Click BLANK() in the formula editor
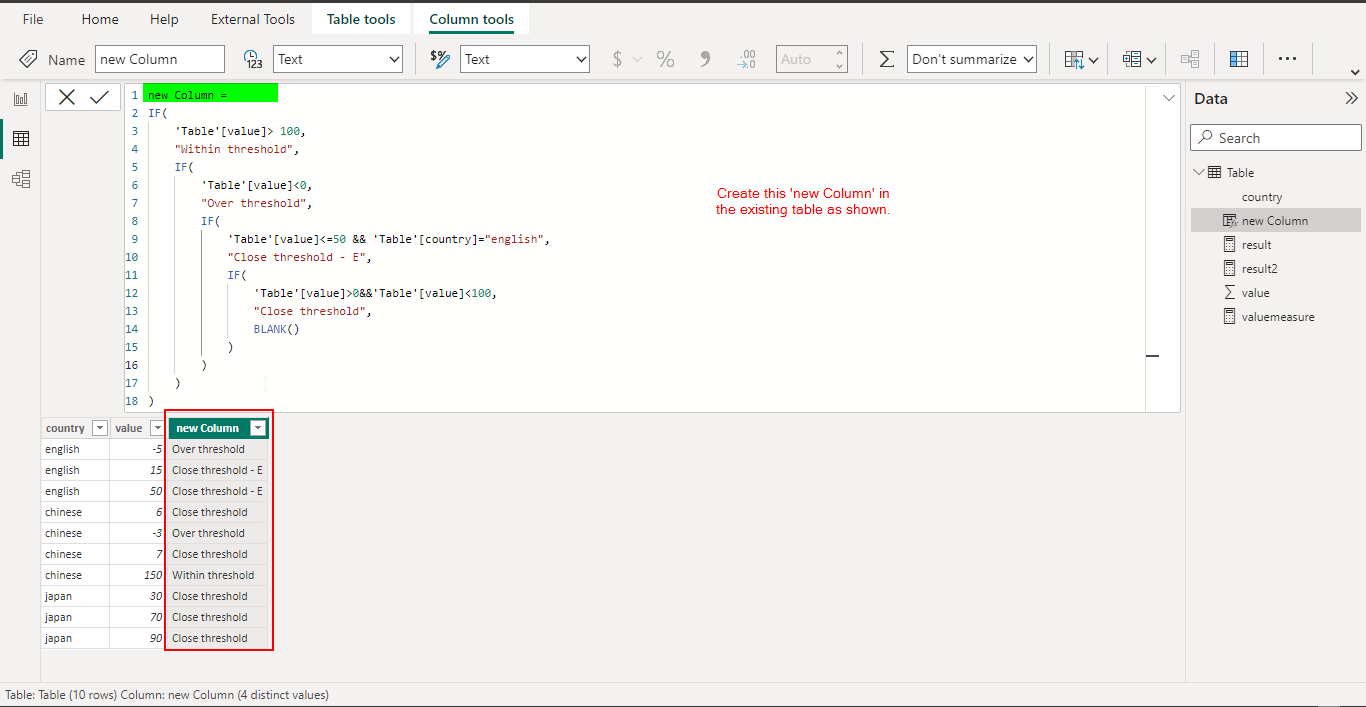1366x707 pixels. click(277, 329)
